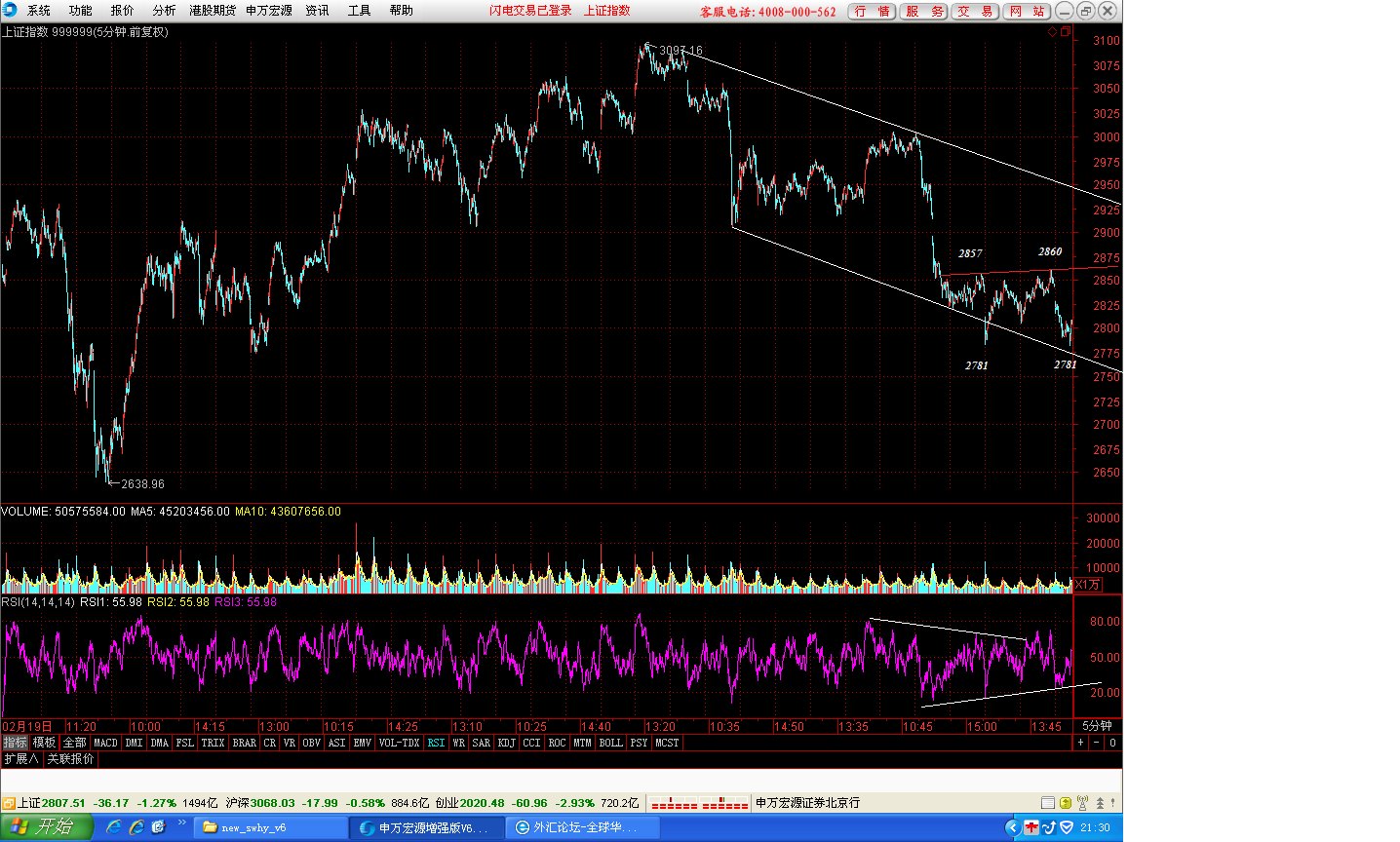Select the 模板 tab
Image resolution: width=1400 pixels, height=842 pixels.
[x=45, y=743]
